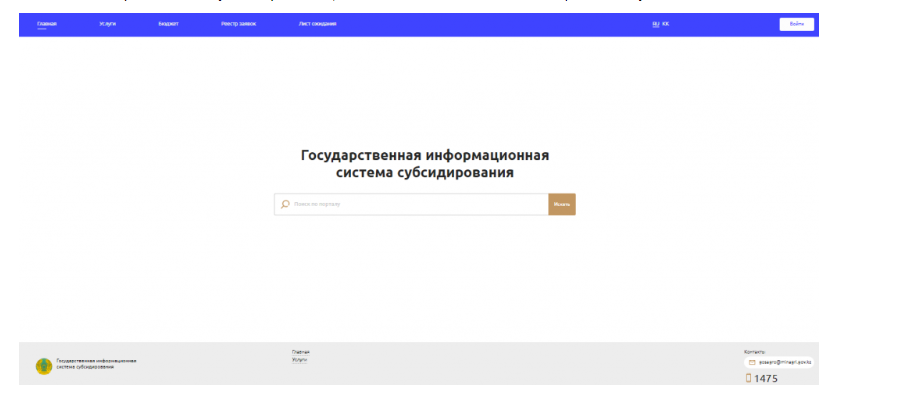Click the magnifier icon in search box
This screenshot has height=394, width=912.
[285, 204]
